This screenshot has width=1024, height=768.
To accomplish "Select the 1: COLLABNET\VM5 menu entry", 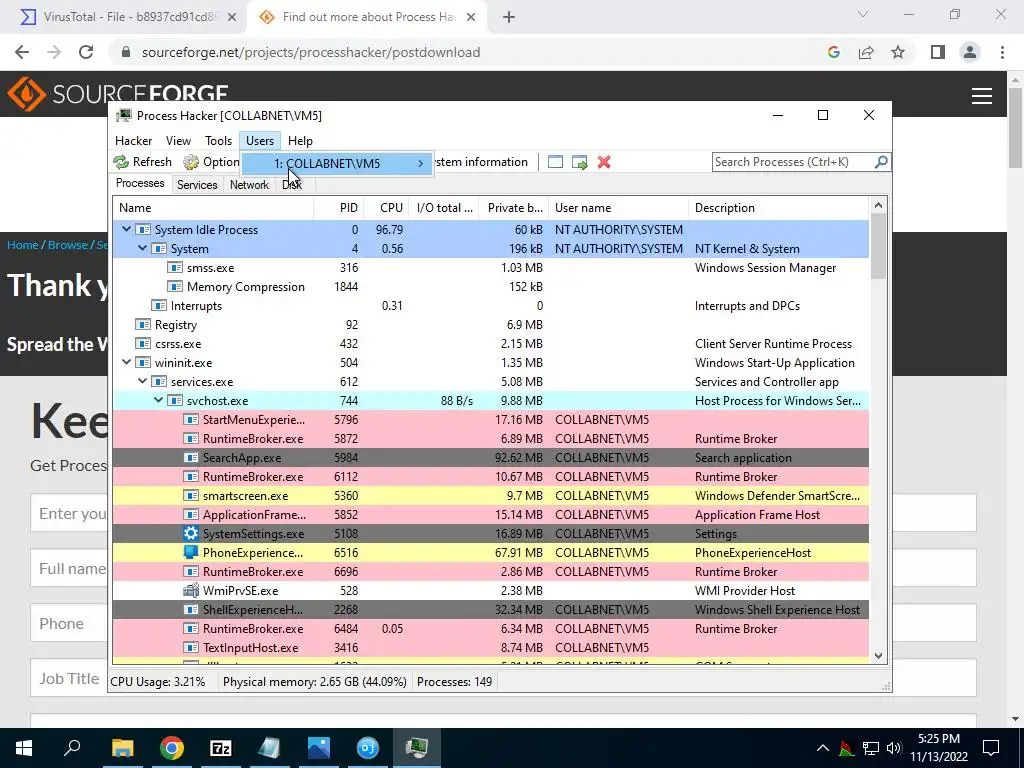I will [336, 163].
